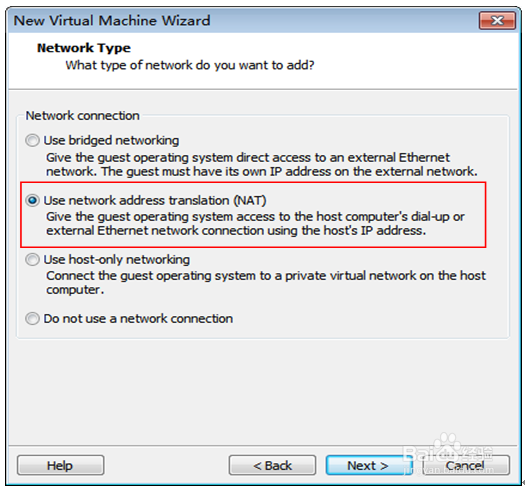Click the 'Use network address translation (NAT)' label
The height and width of the screenshot is (489, 525).
point(155,200)
